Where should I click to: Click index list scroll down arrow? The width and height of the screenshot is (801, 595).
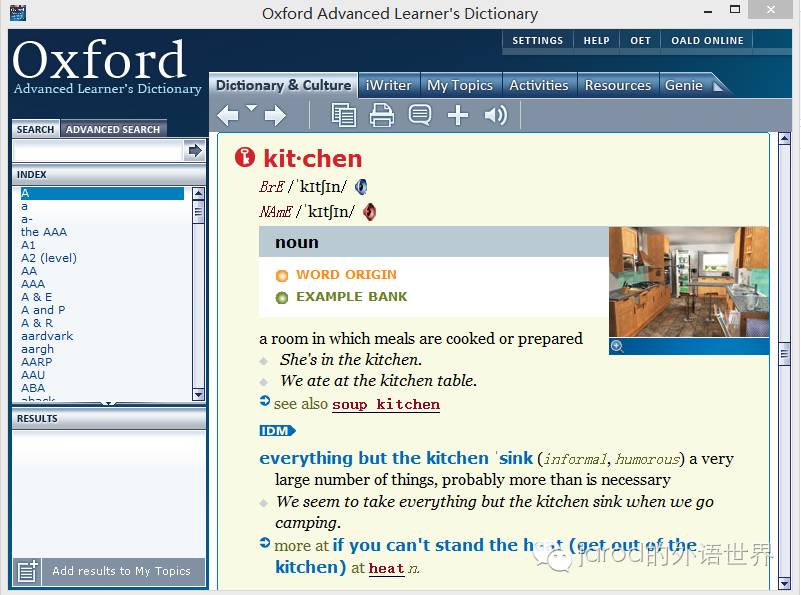click(x=198, y=394)
